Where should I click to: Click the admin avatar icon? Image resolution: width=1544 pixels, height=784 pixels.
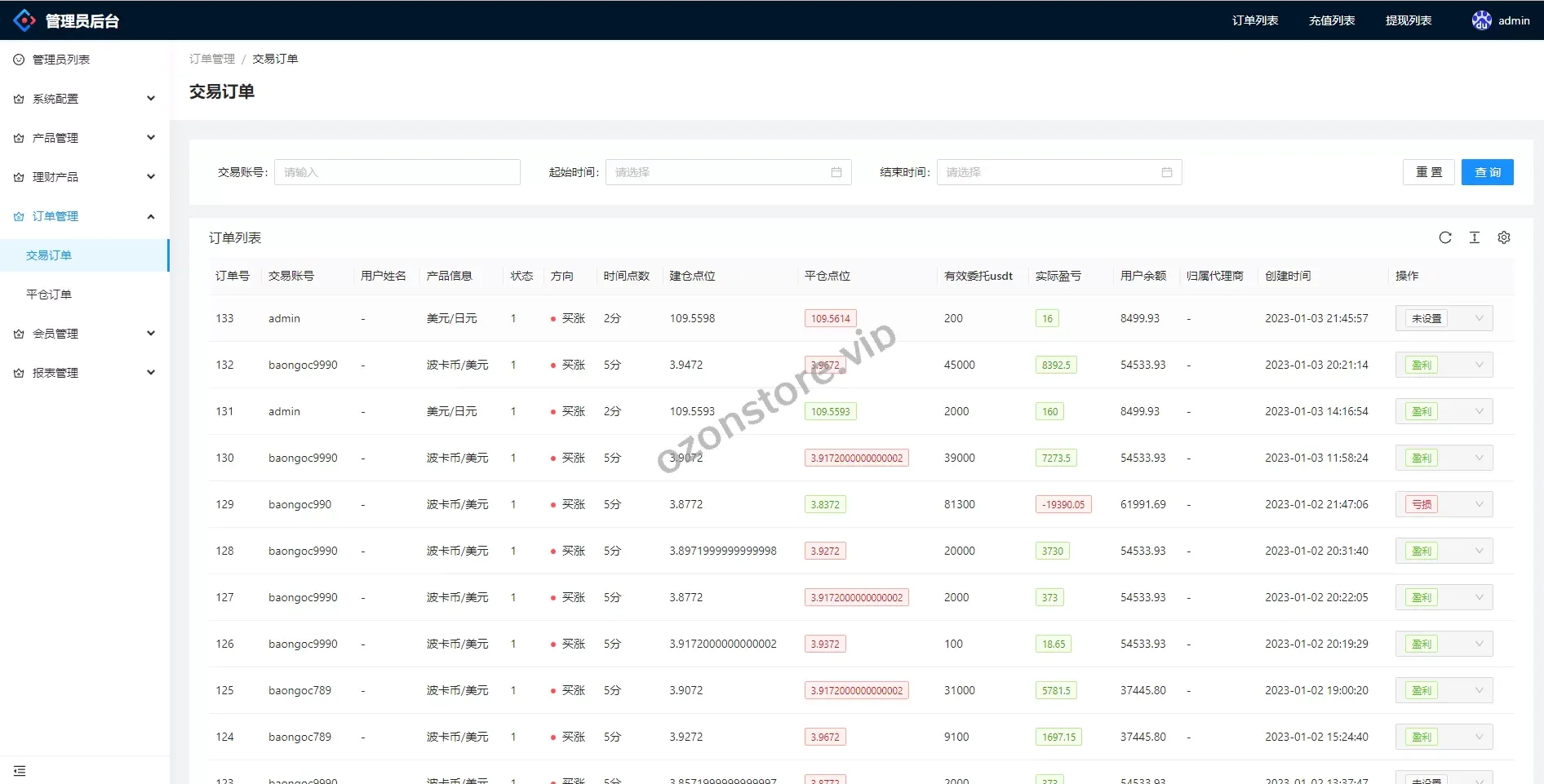point(1481,20)
